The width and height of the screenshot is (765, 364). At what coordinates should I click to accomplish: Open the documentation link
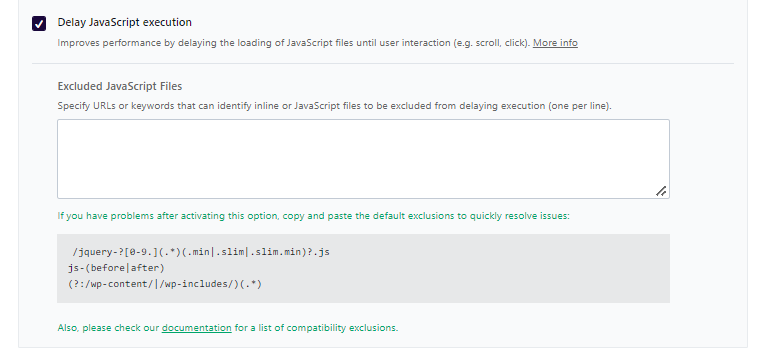click(197, 328)
